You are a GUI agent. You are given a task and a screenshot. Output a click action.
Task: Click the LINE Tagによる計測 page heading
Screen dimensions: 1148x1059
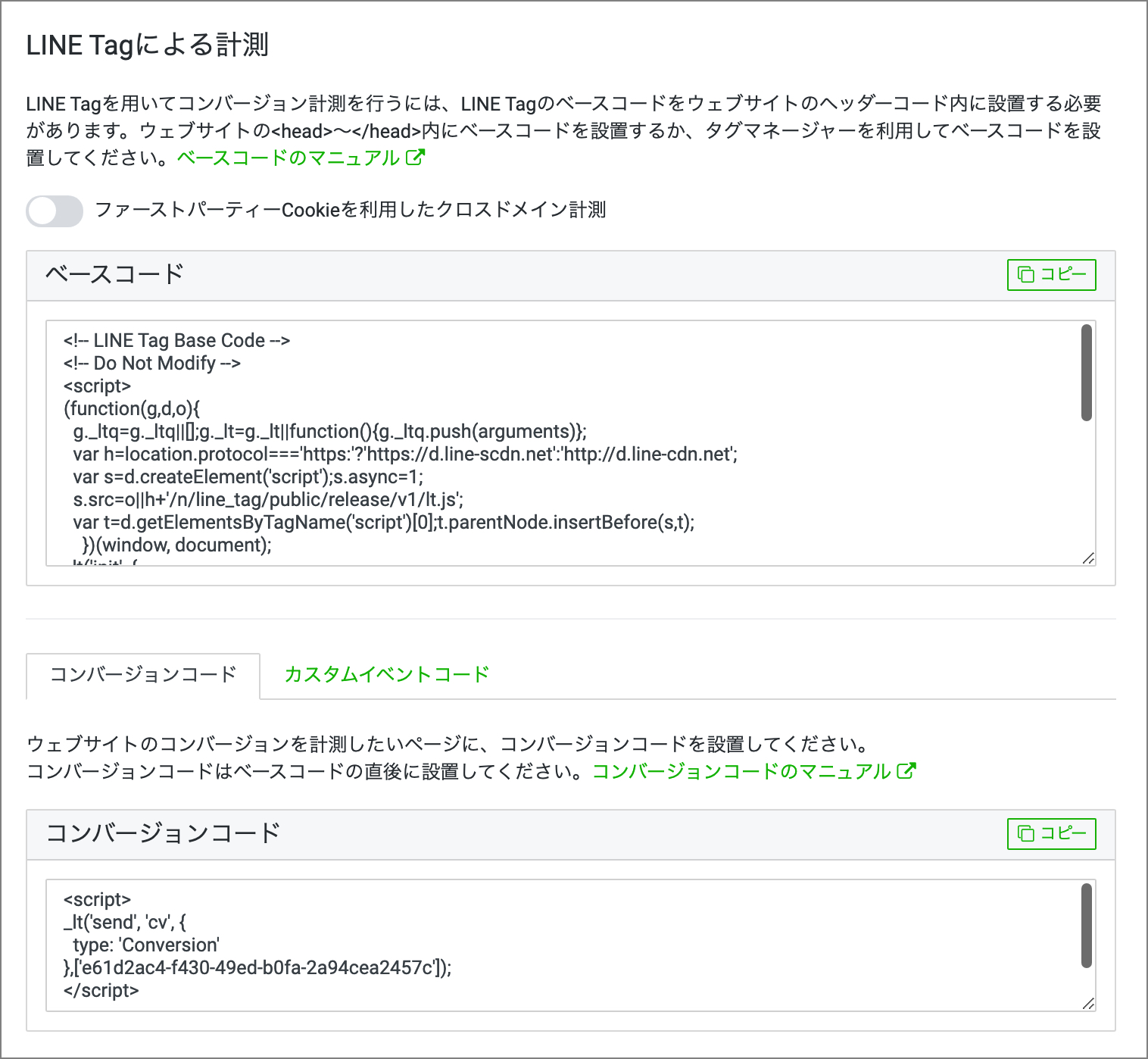148,45
